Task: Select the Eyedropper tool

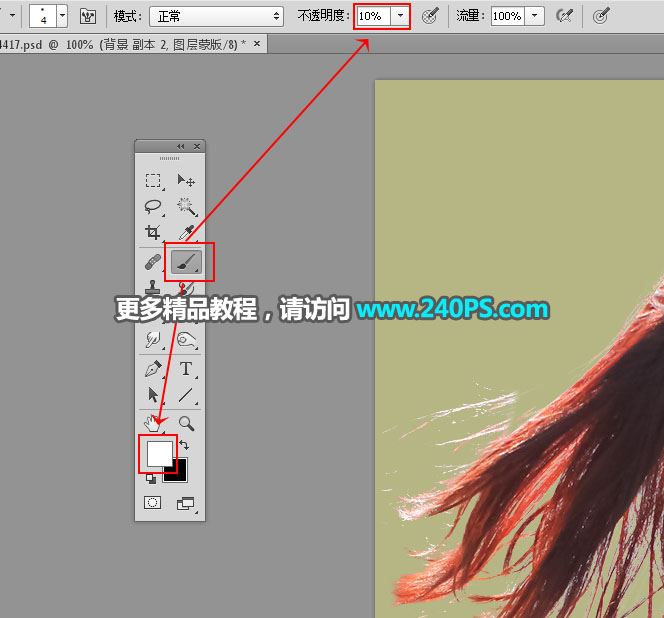Action: pyautogui.click(x=186, y=232)
